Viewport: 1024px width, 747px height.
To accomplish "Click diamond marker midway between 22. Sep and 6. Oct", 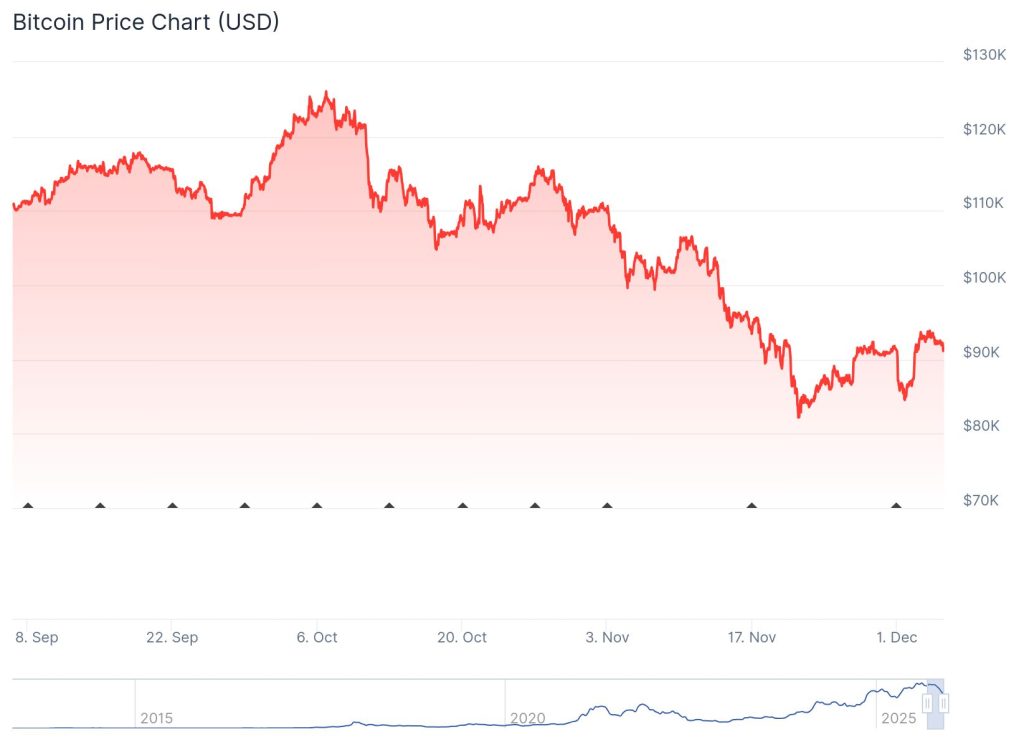I will pos(245,506).
